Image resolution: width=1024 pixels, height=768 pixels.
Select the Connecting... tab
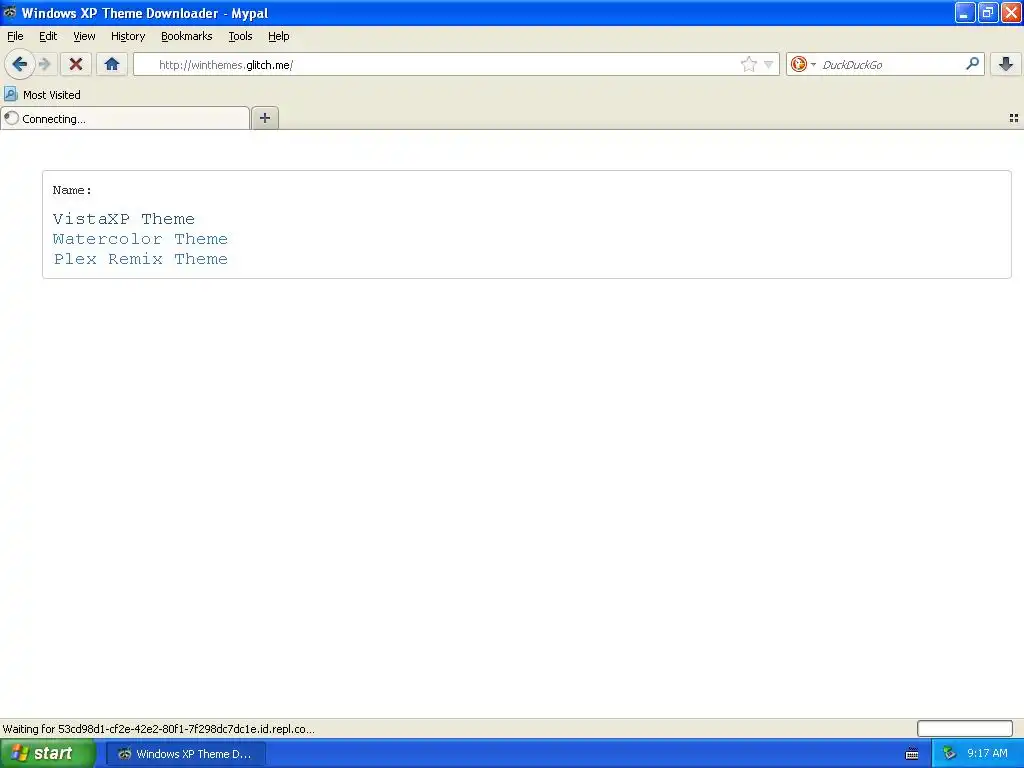click(125, 118)
